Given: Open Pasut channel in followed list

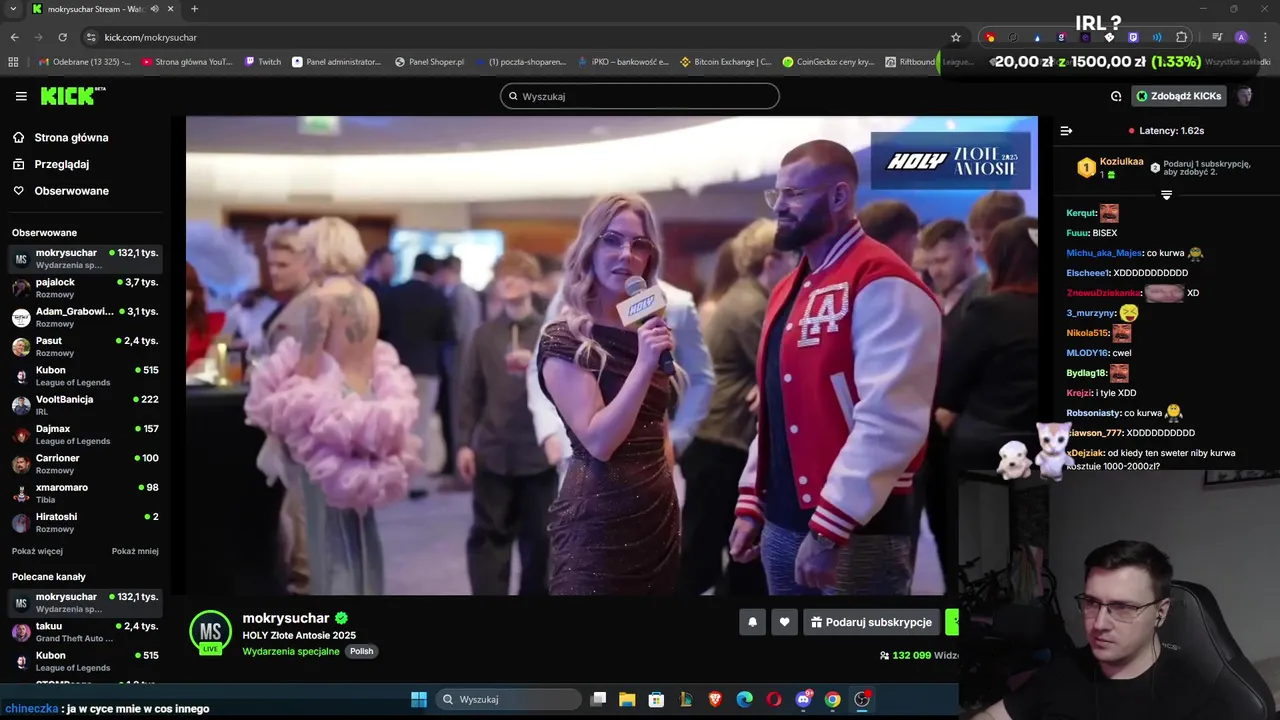Looking at the screenshot, I should (x=85, y=346).
